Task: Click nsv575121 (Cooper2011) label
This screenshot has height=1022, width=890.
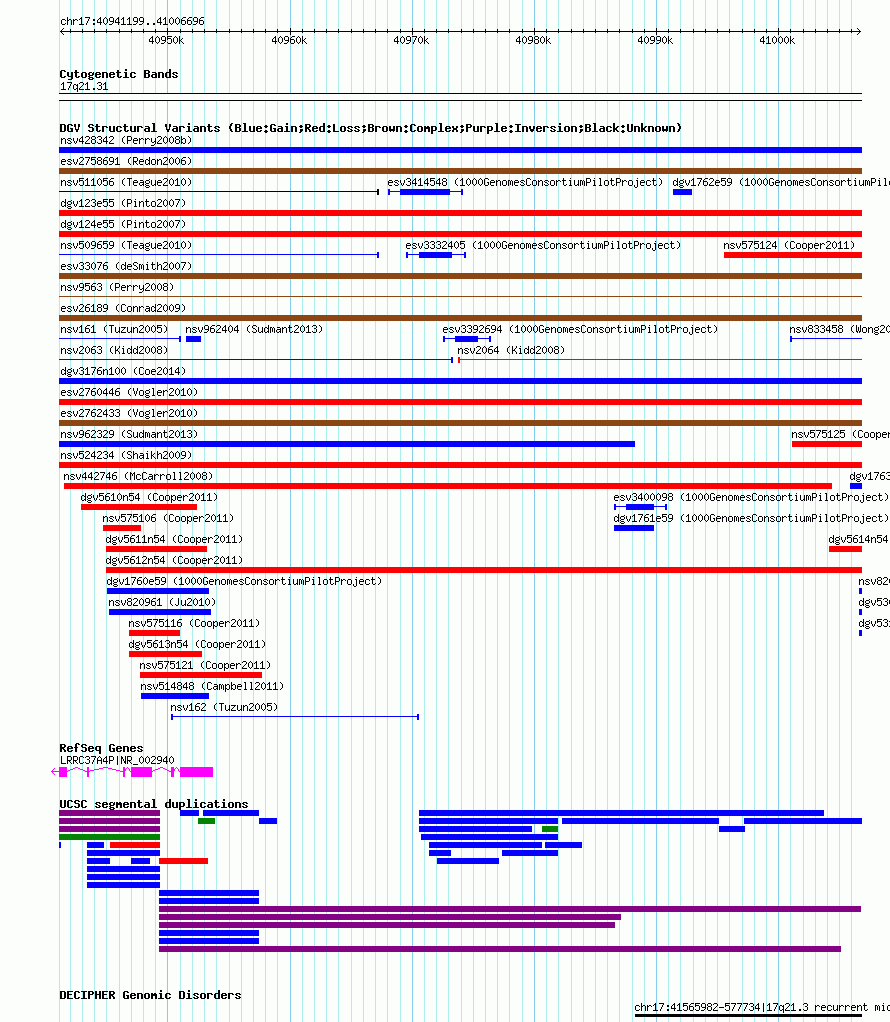Action: (x=205, y=665)
